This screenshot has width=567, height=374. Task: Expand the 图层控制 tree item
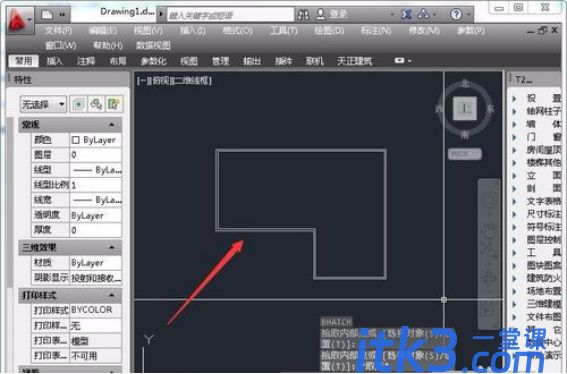coord(515,240)
